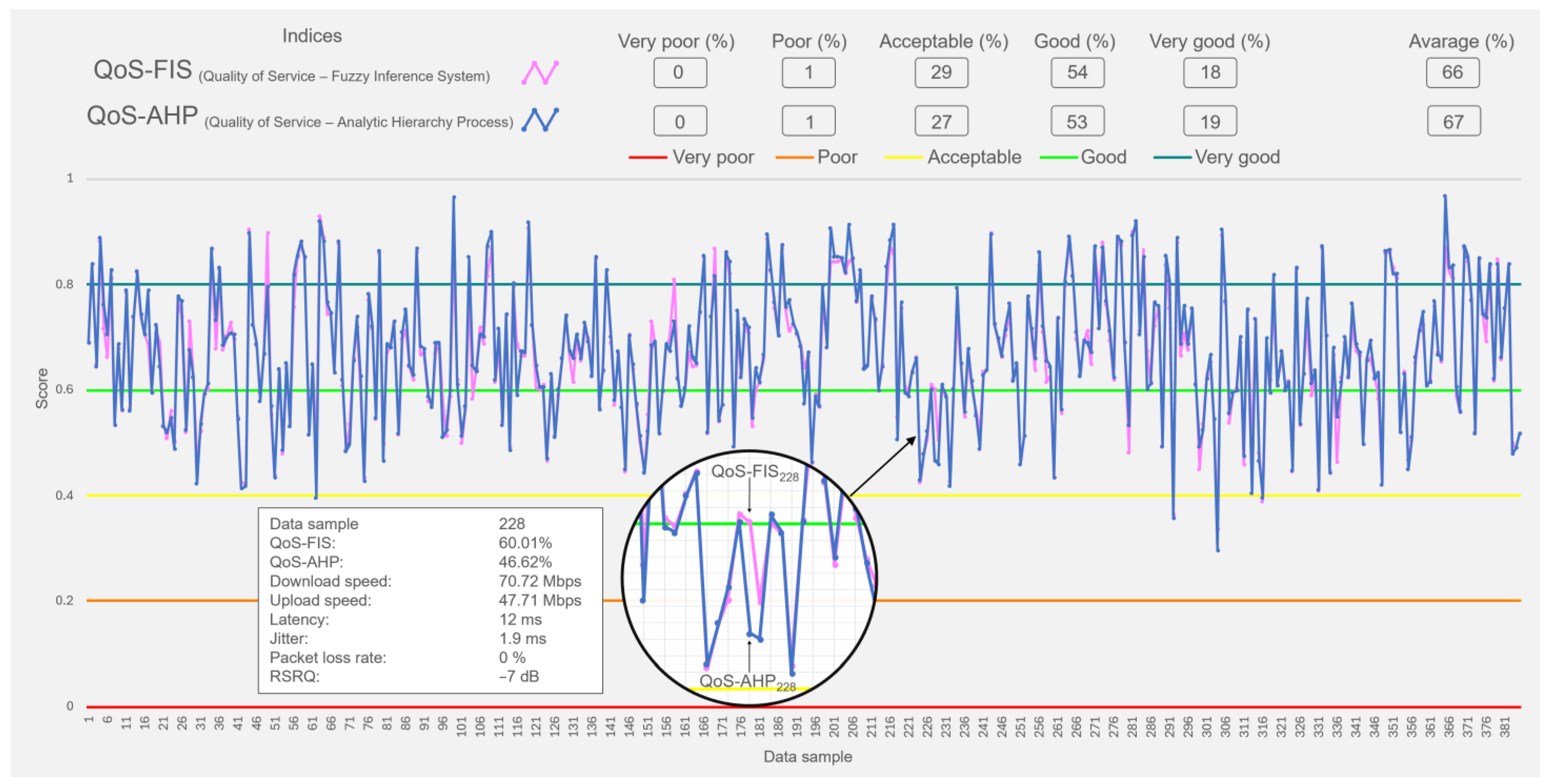Image resolution: width=1549 pixels, height=784 pixels.
Task: Click the tooltip QoS-FIS value 60.01%
Action: (x=525, y=543)
